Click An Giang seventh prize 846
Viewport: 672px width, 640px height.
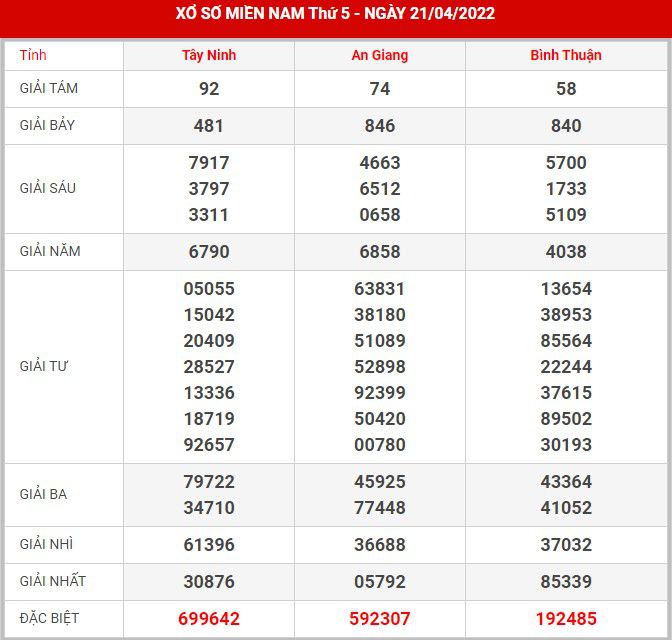point(380,126)
